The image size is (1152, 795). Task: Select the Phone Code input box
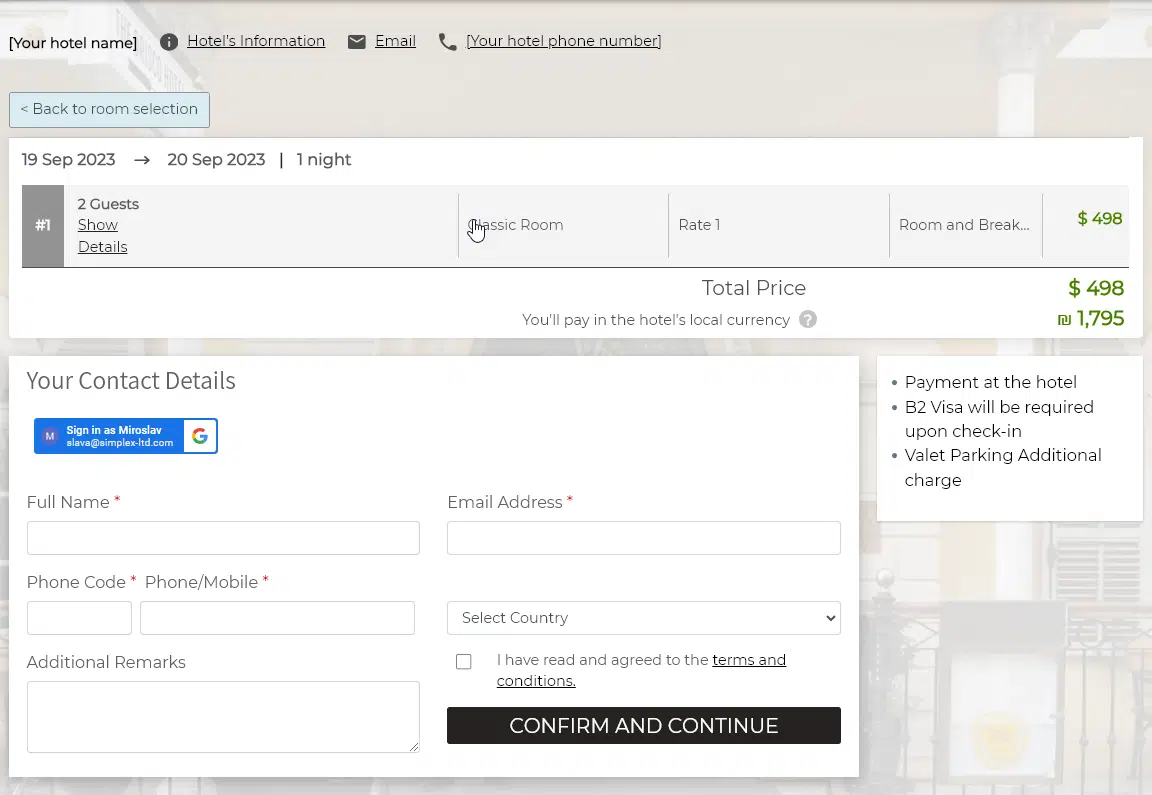(79, 618)
